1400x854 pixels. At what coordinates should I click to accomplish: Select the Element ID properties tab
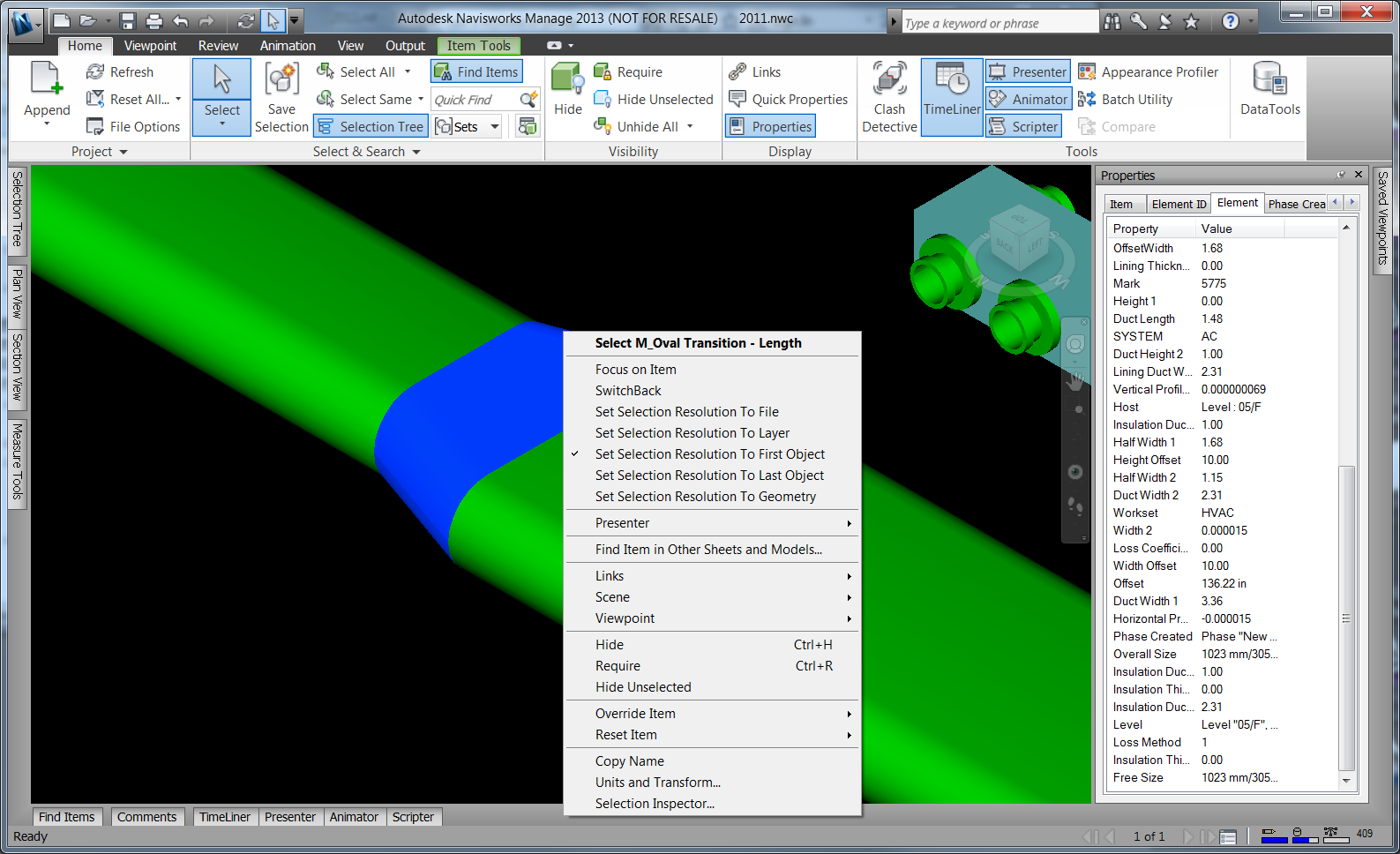pyautogui.click(x=1179, y=205)
